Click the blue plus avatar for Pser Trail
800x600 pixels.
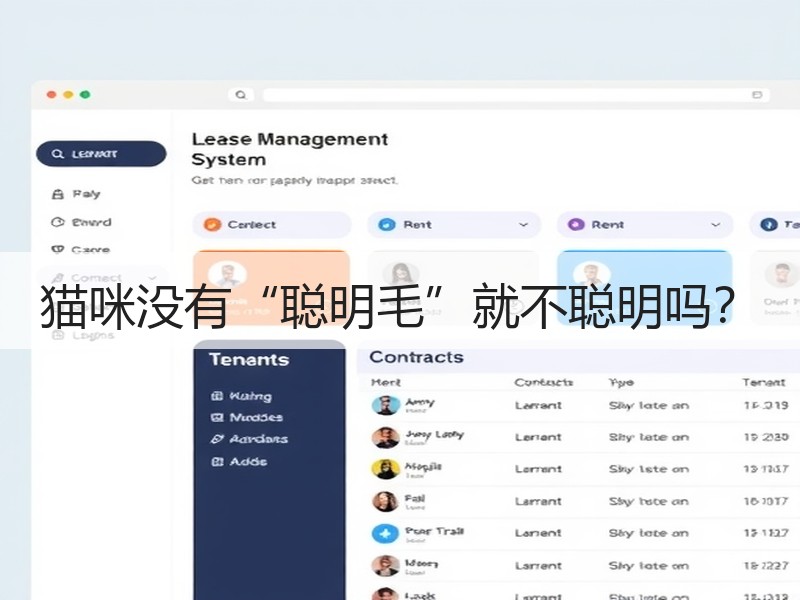[385, 534]
